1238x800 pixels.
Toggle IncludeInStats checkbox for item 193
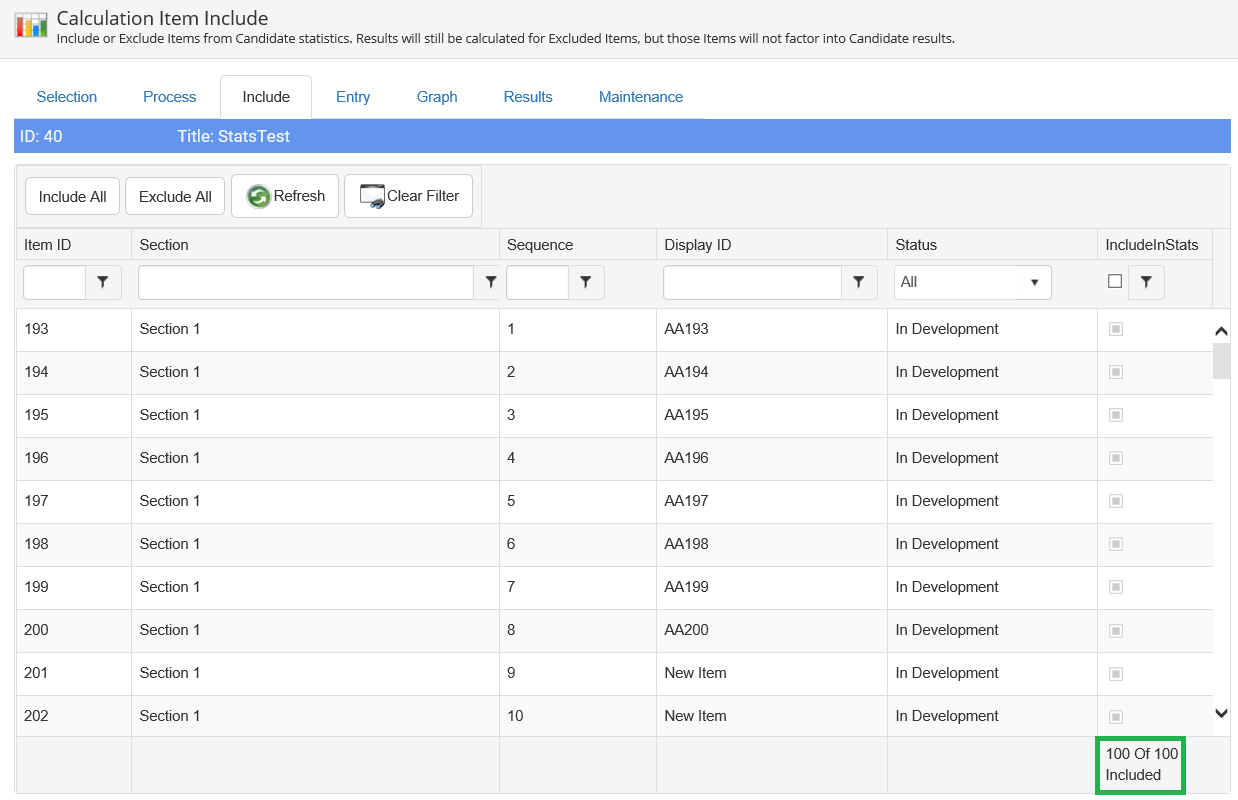point(1116,329)
